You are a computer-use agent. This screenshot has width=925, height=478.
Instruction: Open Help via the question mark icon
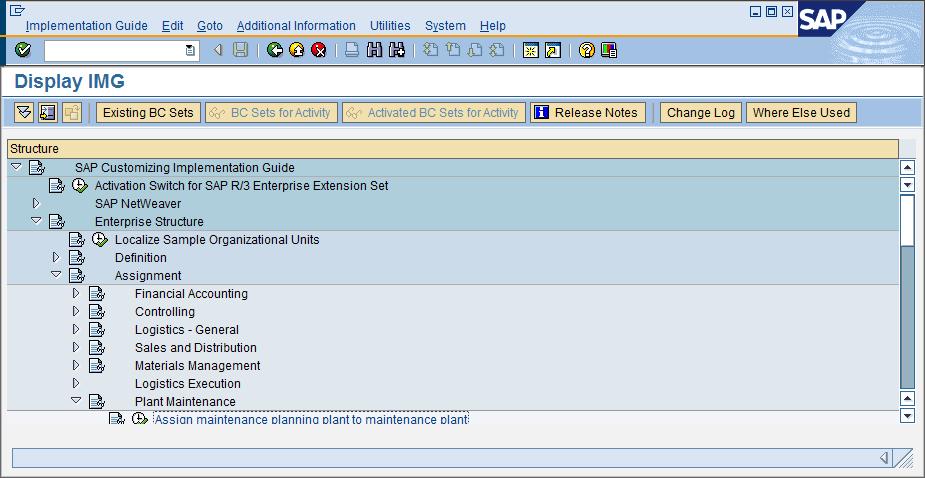tap(586, 50)
